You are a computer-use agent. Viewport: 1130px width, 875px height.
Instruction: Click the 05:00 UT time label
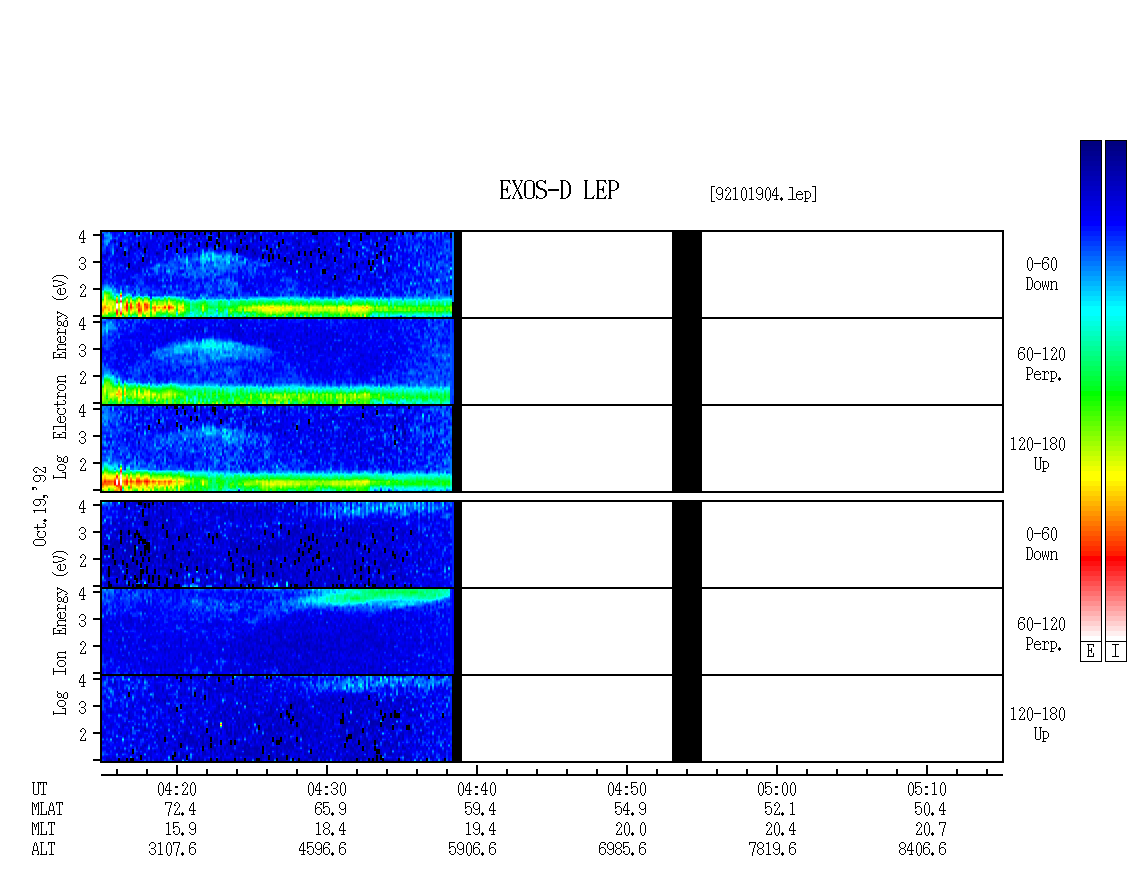(x=776, y=789)
